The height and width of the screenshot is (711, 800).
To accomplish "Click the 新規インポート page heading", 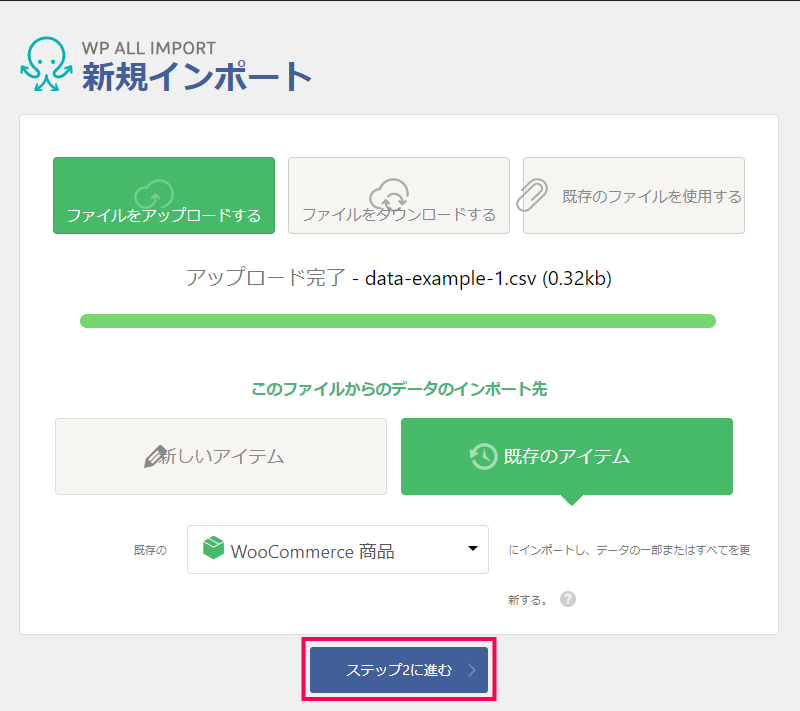I will pos(197,77).
